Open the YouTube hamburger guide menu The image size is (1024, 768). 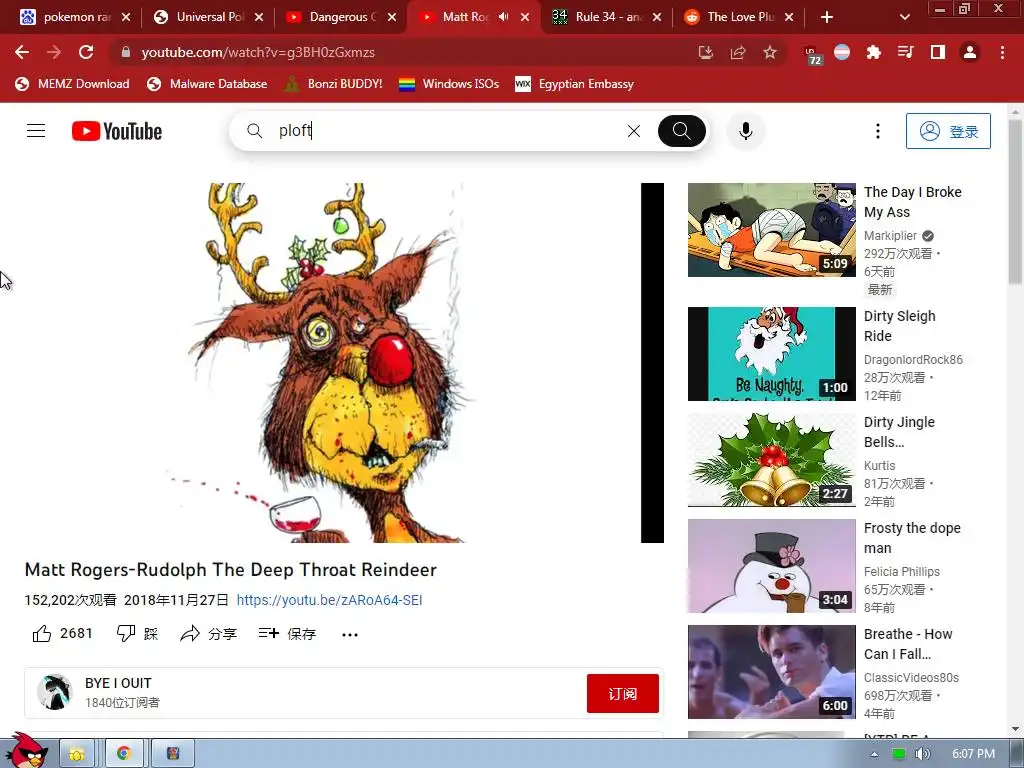tap(36, 131)
